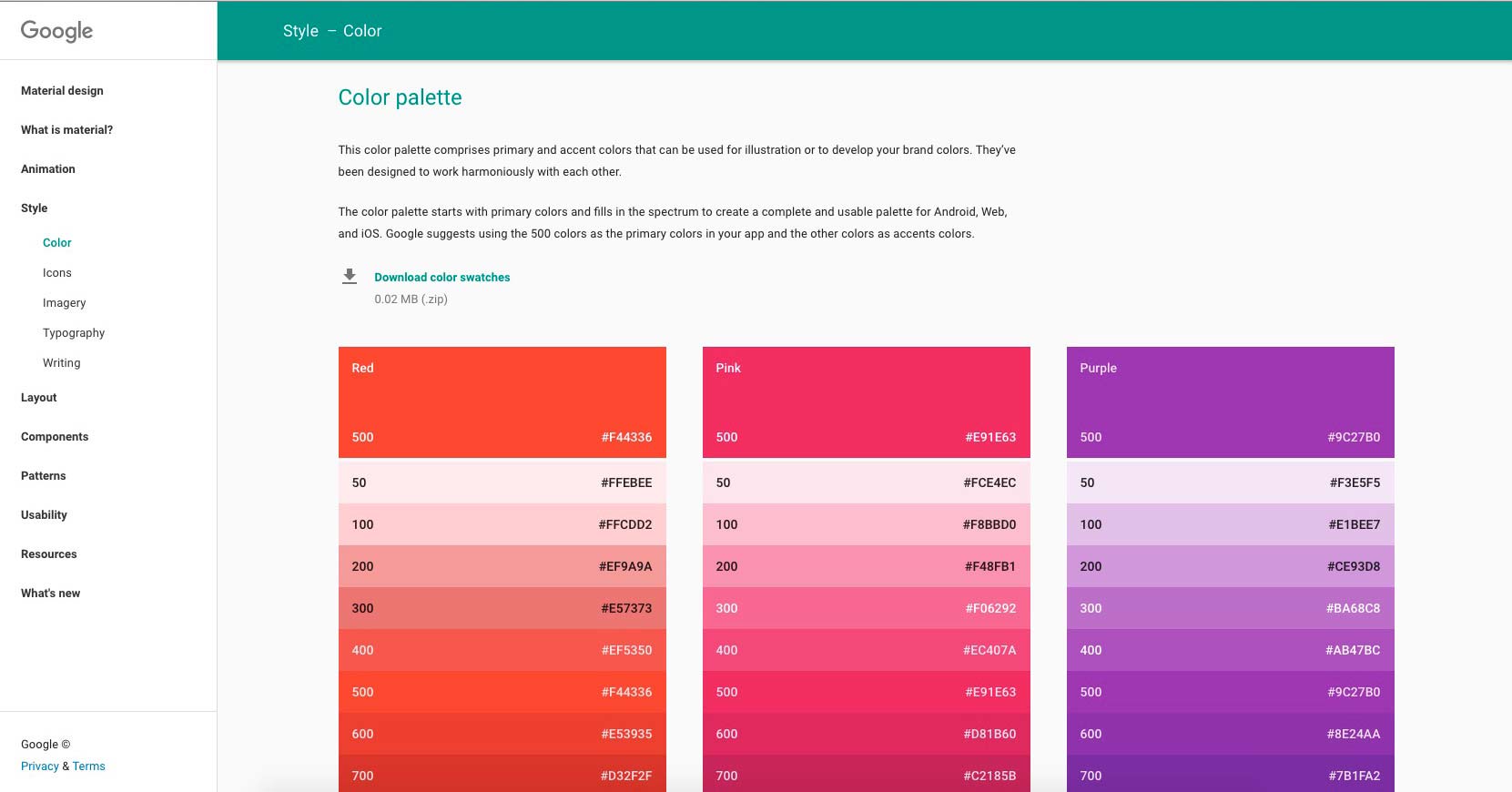
Task: Pick Red 400 swatch #EF5350
Action: tap(502, 650)
